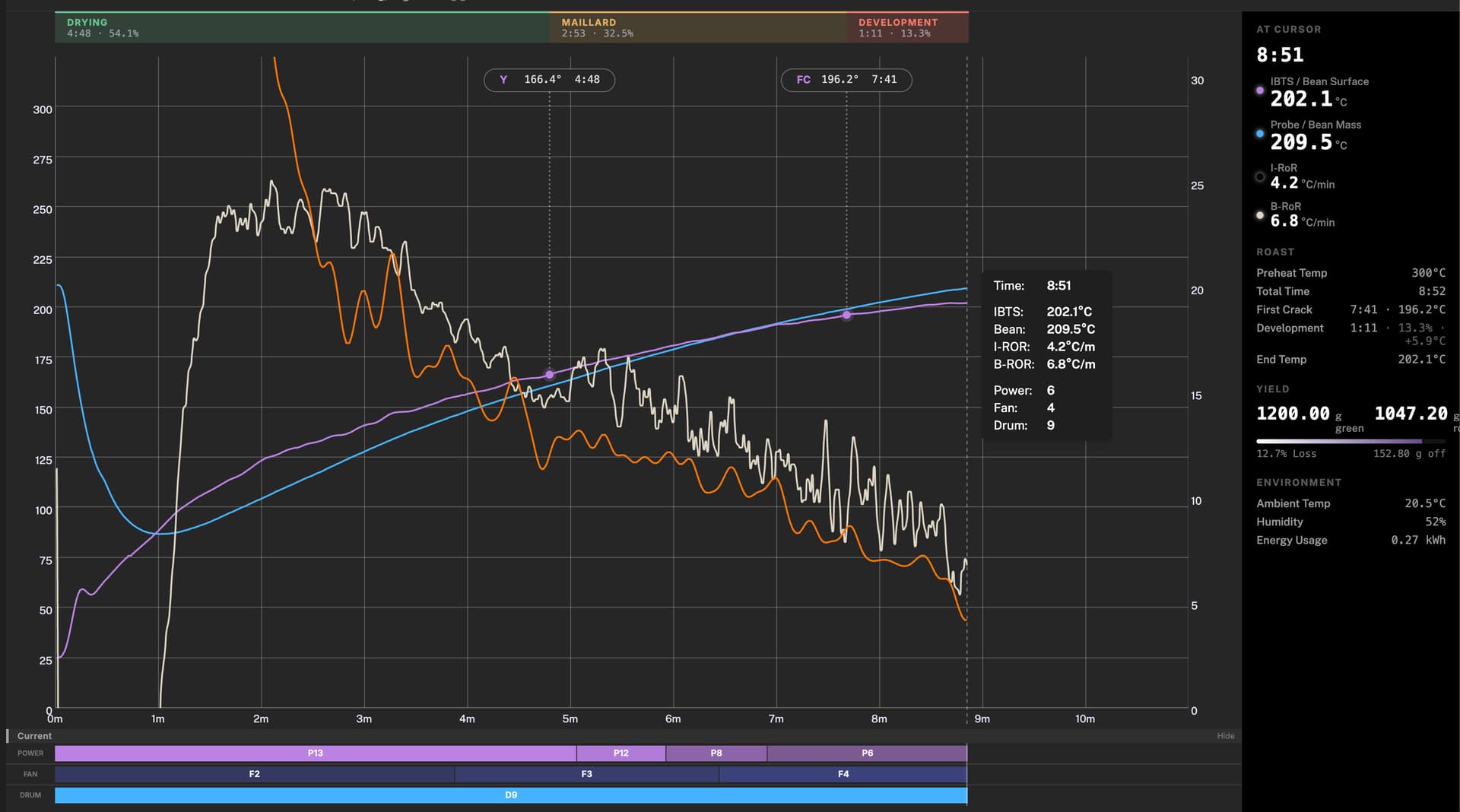Click the Power value 6 in tooltip

(x=1050, y=391)
